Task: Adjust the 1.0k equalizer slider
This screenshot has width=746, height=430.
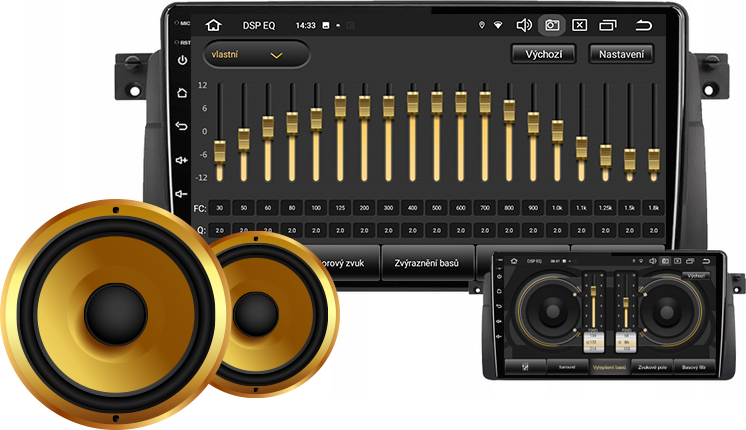Action: pos(557,131)
